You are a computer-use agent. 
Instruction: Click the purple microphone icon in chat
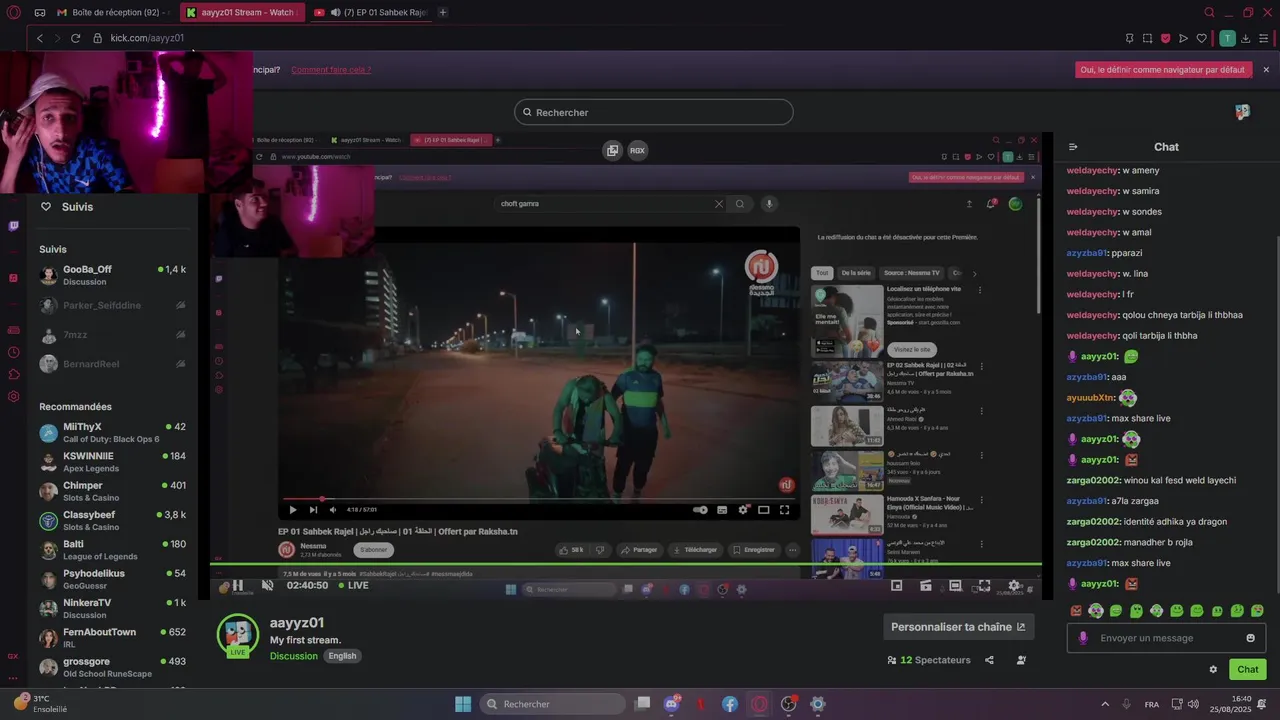click(1083, 638)
